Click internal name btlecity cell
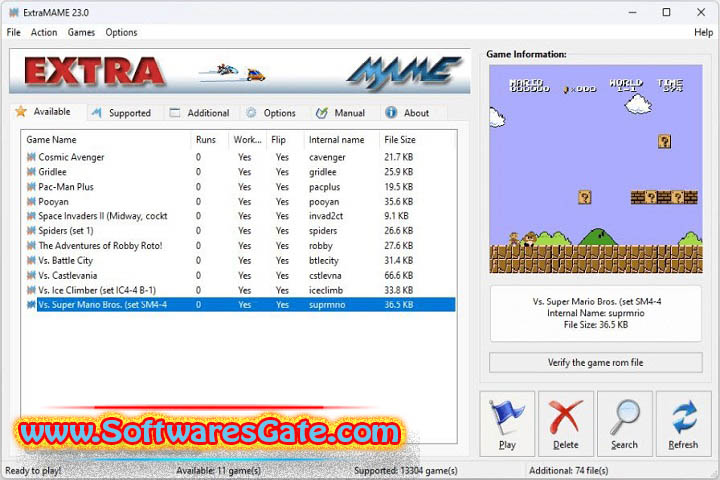720x480 pixels. [324, 260]
